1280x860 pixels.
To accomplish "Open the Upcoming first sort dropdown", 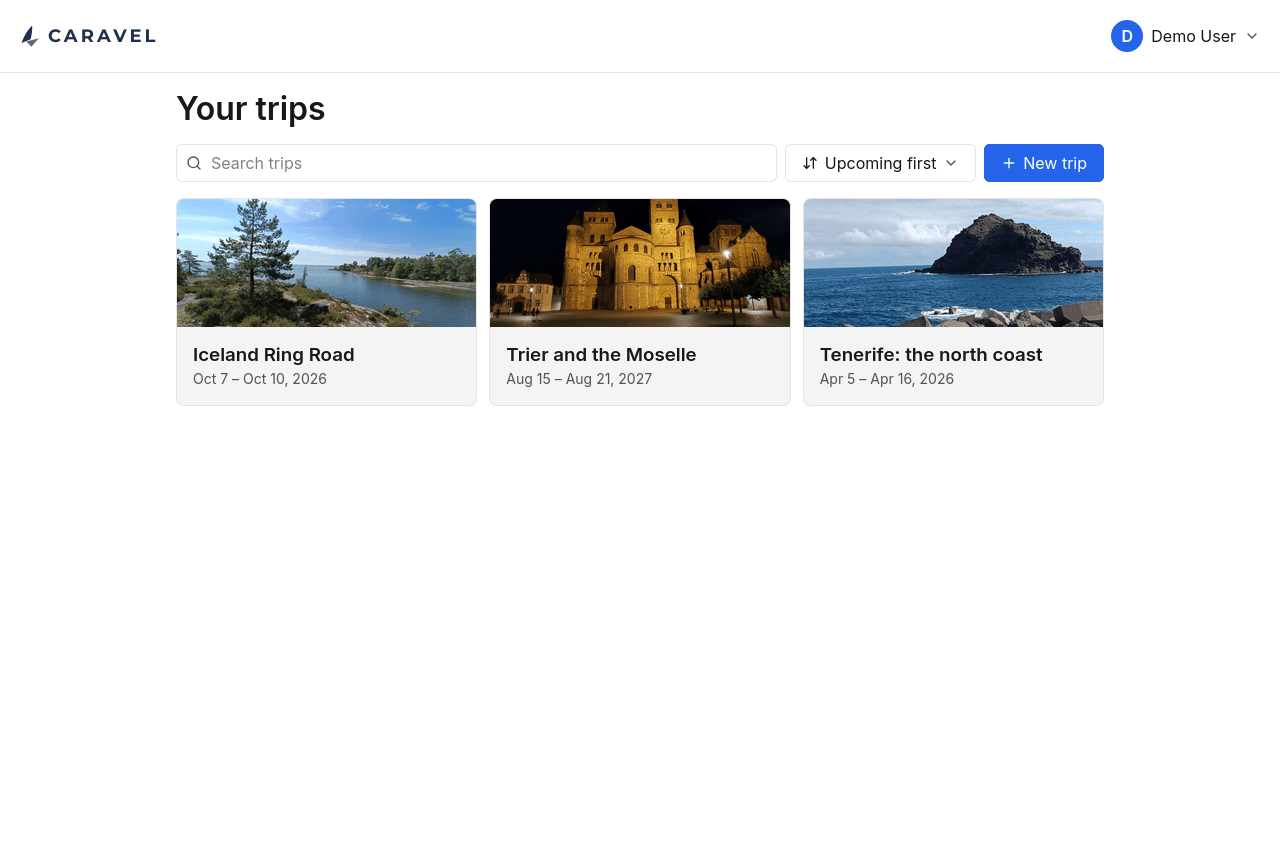I will (x=880, y=163).
